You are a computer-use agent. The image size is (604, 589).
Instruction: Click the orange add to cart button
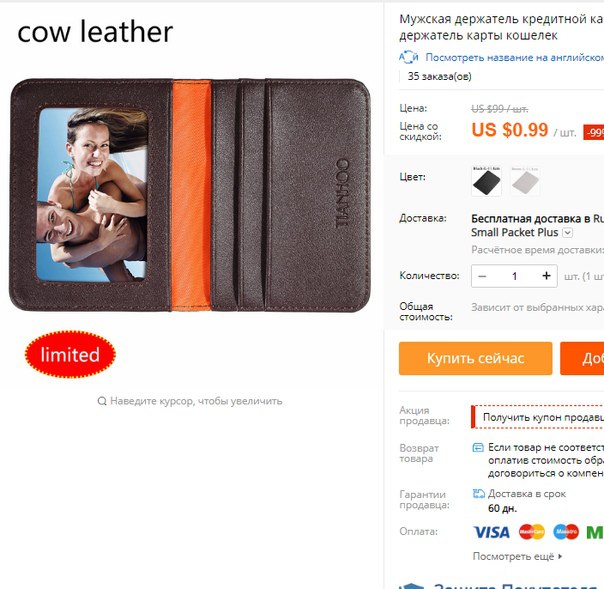click(582, 358)
